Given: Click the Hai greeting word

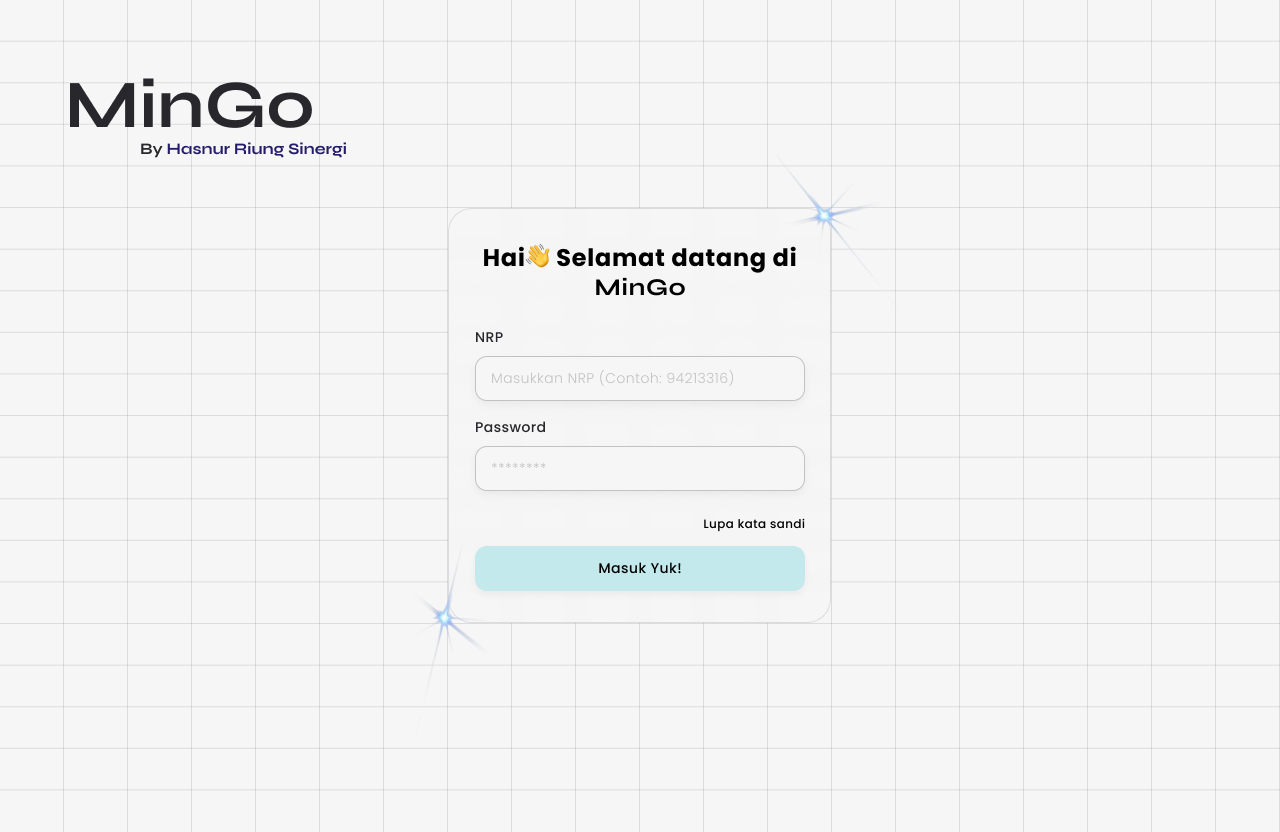Looking at the screenshot, I should (x=503, y=257).
